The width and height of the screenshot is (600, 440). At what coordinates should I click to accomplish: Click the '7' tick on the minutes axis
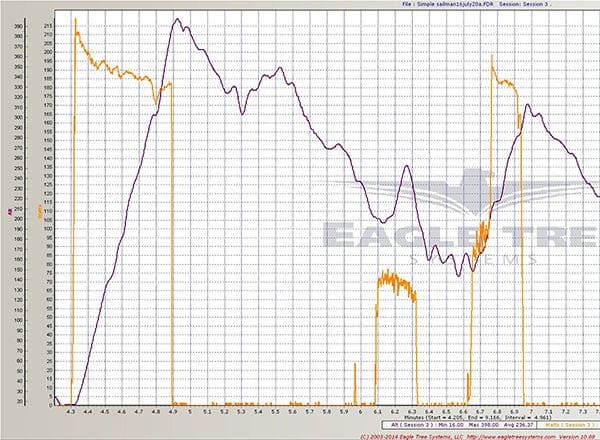coord(531,412)
